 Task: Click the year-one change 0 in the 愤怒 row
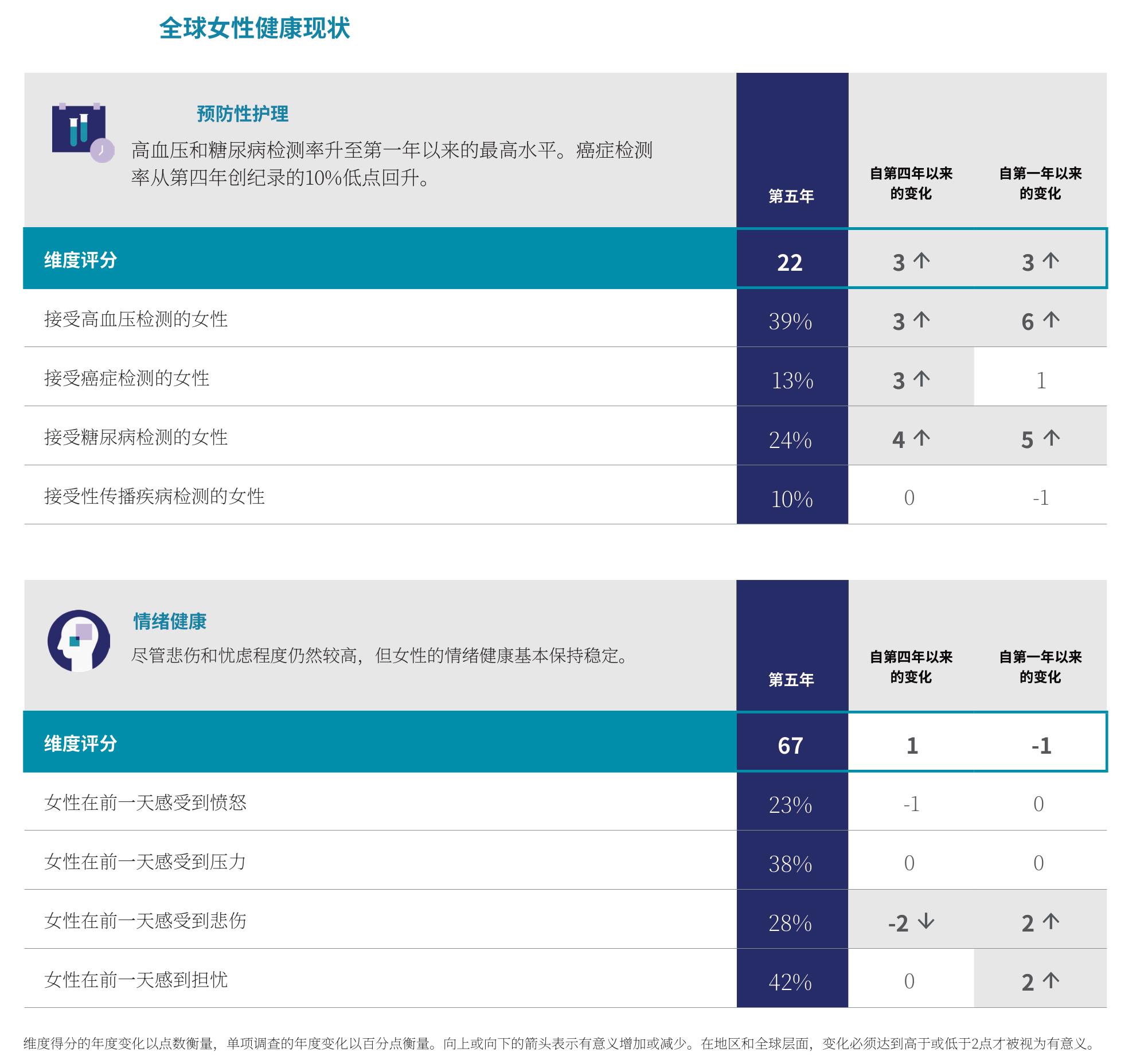click(1038, 804)
